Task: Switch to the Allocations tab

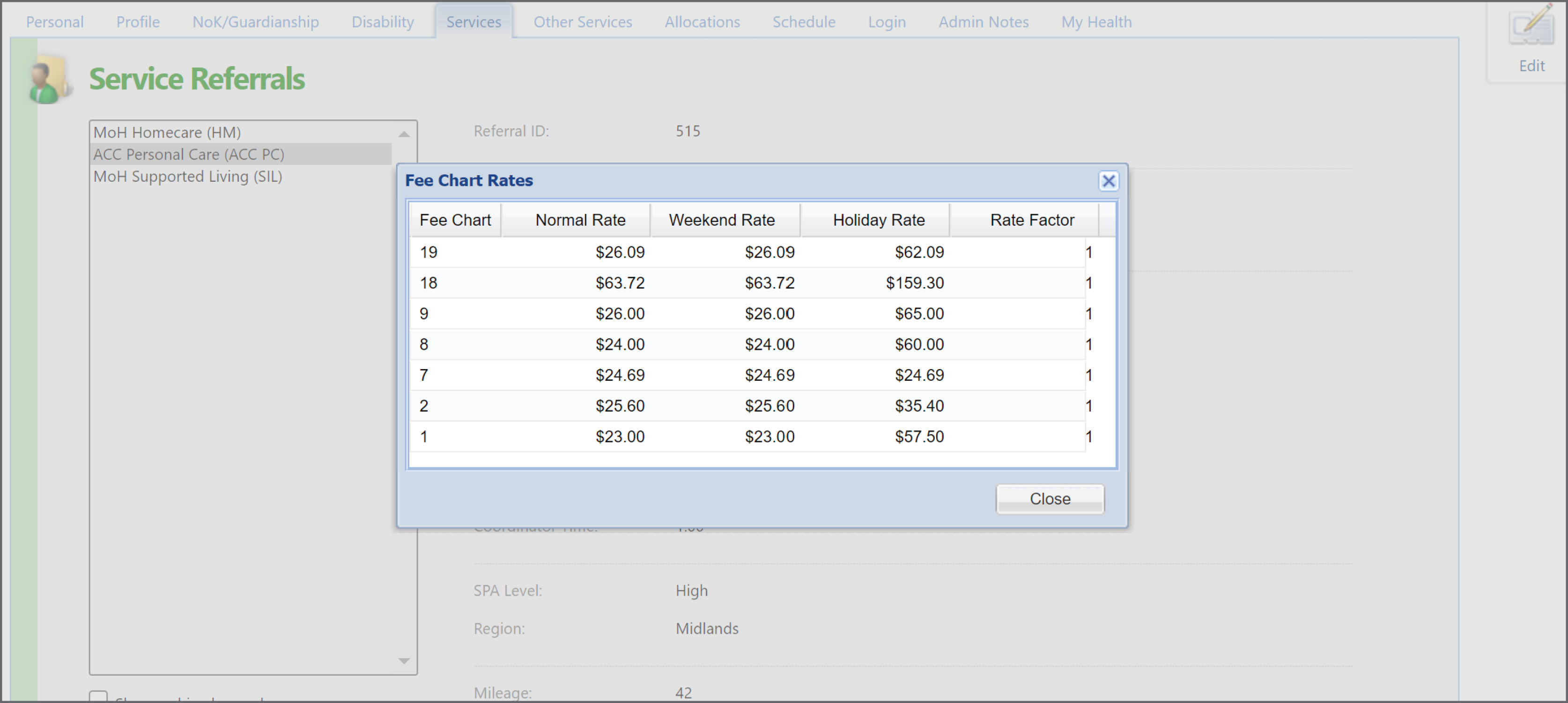Action: pos(702,22)
